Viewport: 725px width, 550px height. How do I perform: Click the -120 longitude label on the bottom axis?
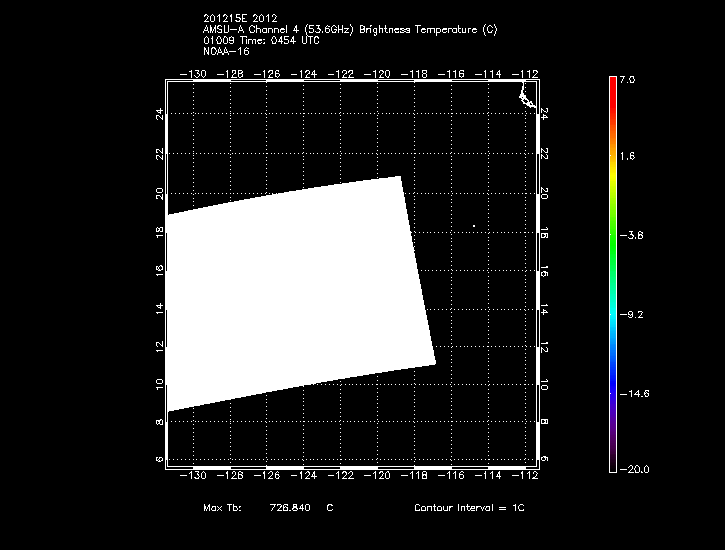click(x=379, y=476)
